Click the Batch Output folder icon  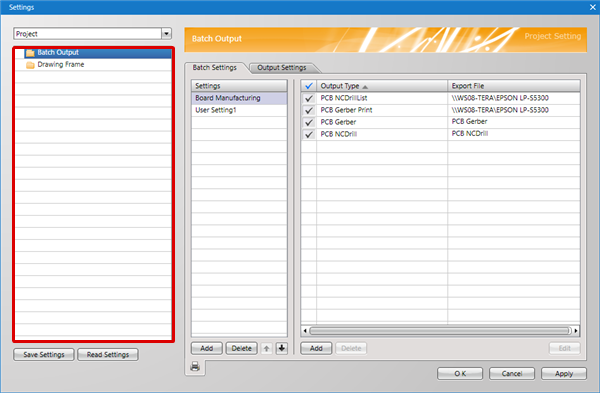[30, 53]
